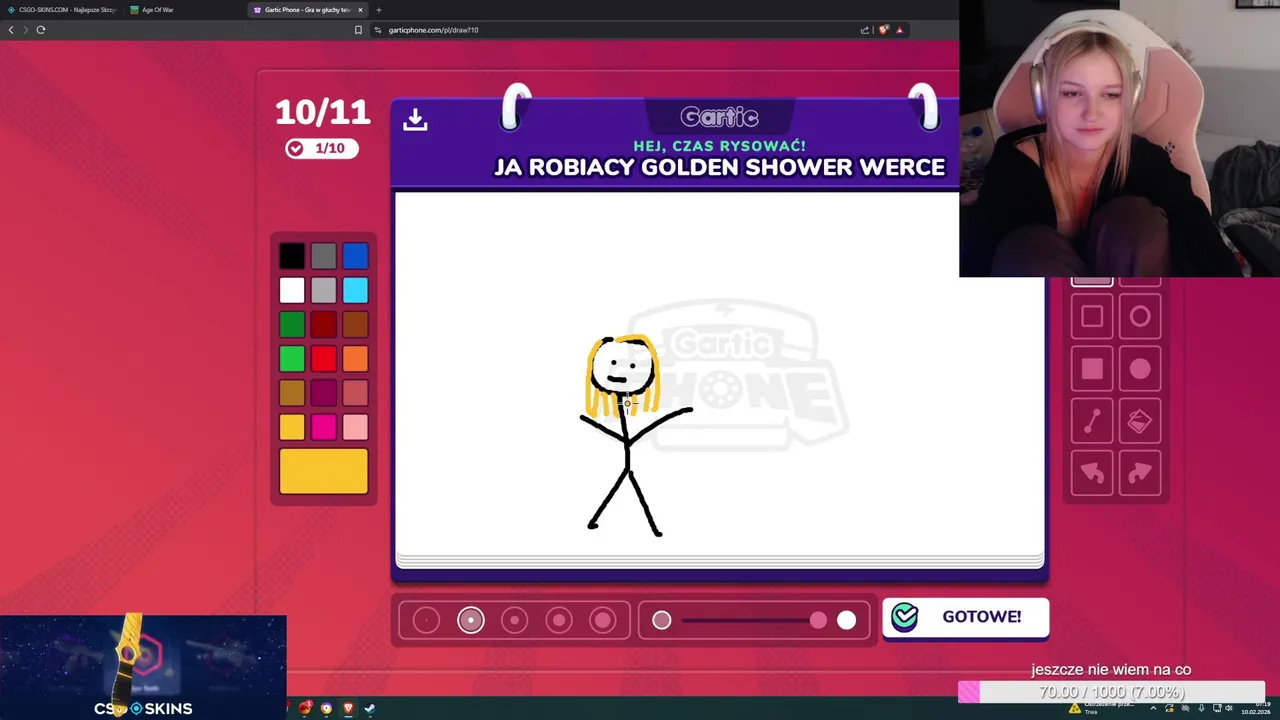Pick the dark blue color swatch

click(x=355, y=256)
